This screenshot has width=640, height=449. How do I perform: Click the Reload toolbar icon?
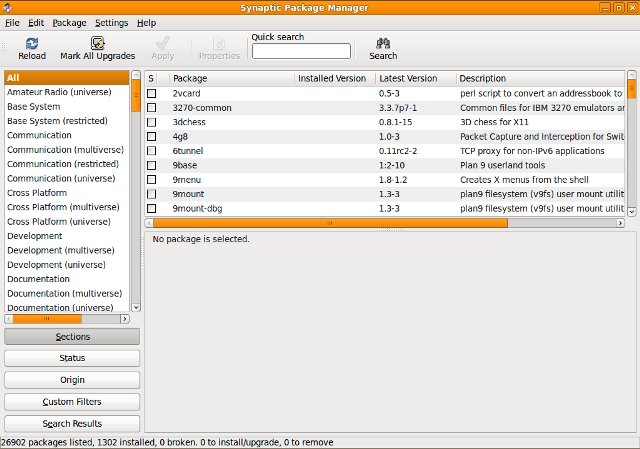coord(32,43)
